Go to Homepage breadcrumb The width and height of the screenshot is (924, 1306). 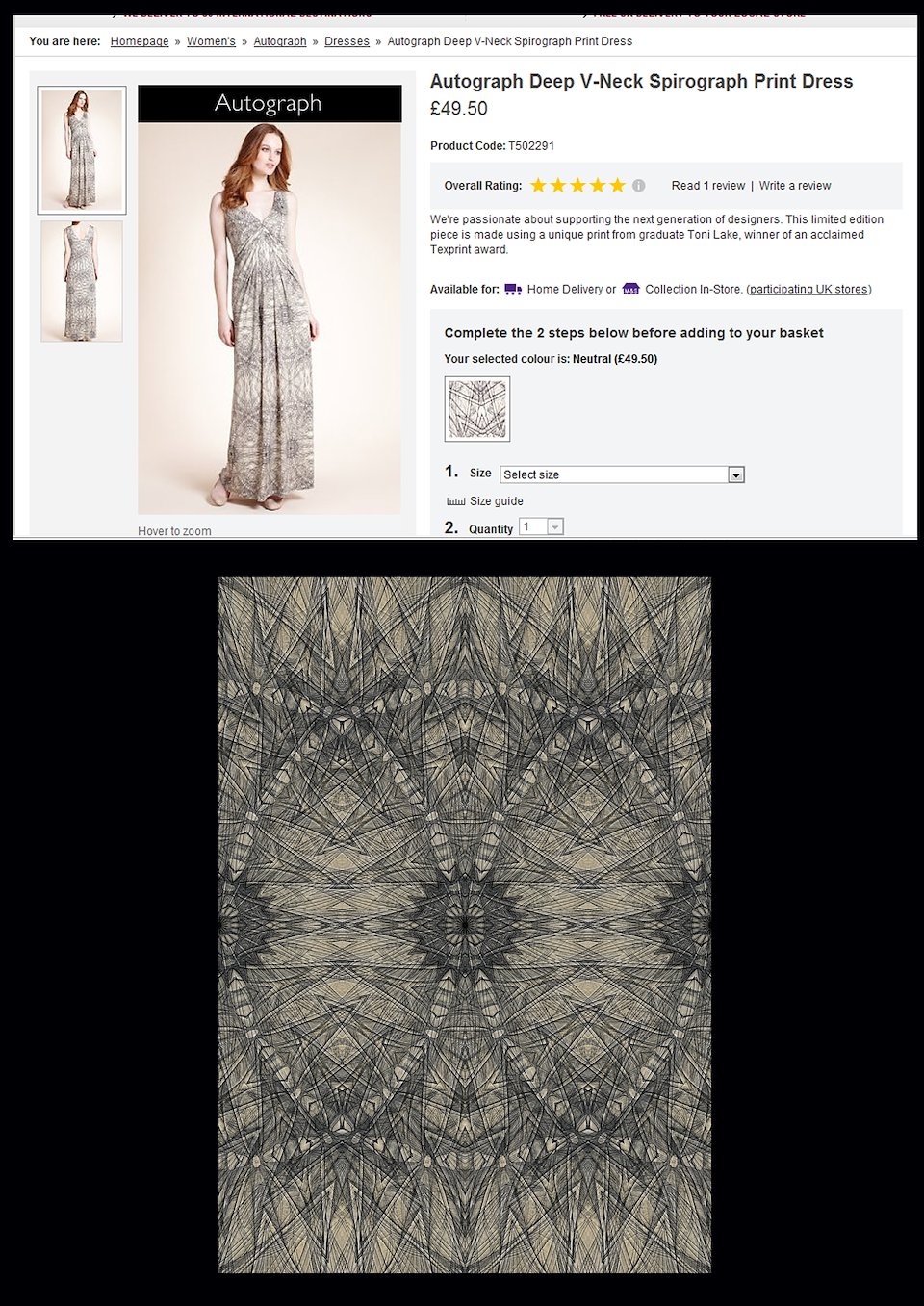point(140,41)
